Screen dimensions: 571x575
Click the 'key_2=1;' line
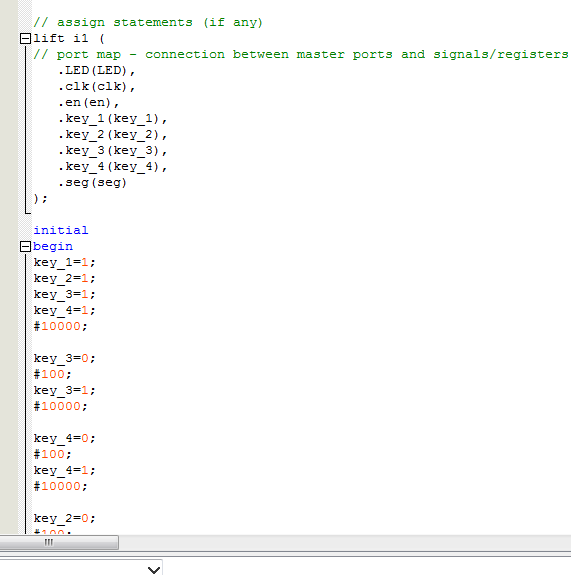coord(65,279)
